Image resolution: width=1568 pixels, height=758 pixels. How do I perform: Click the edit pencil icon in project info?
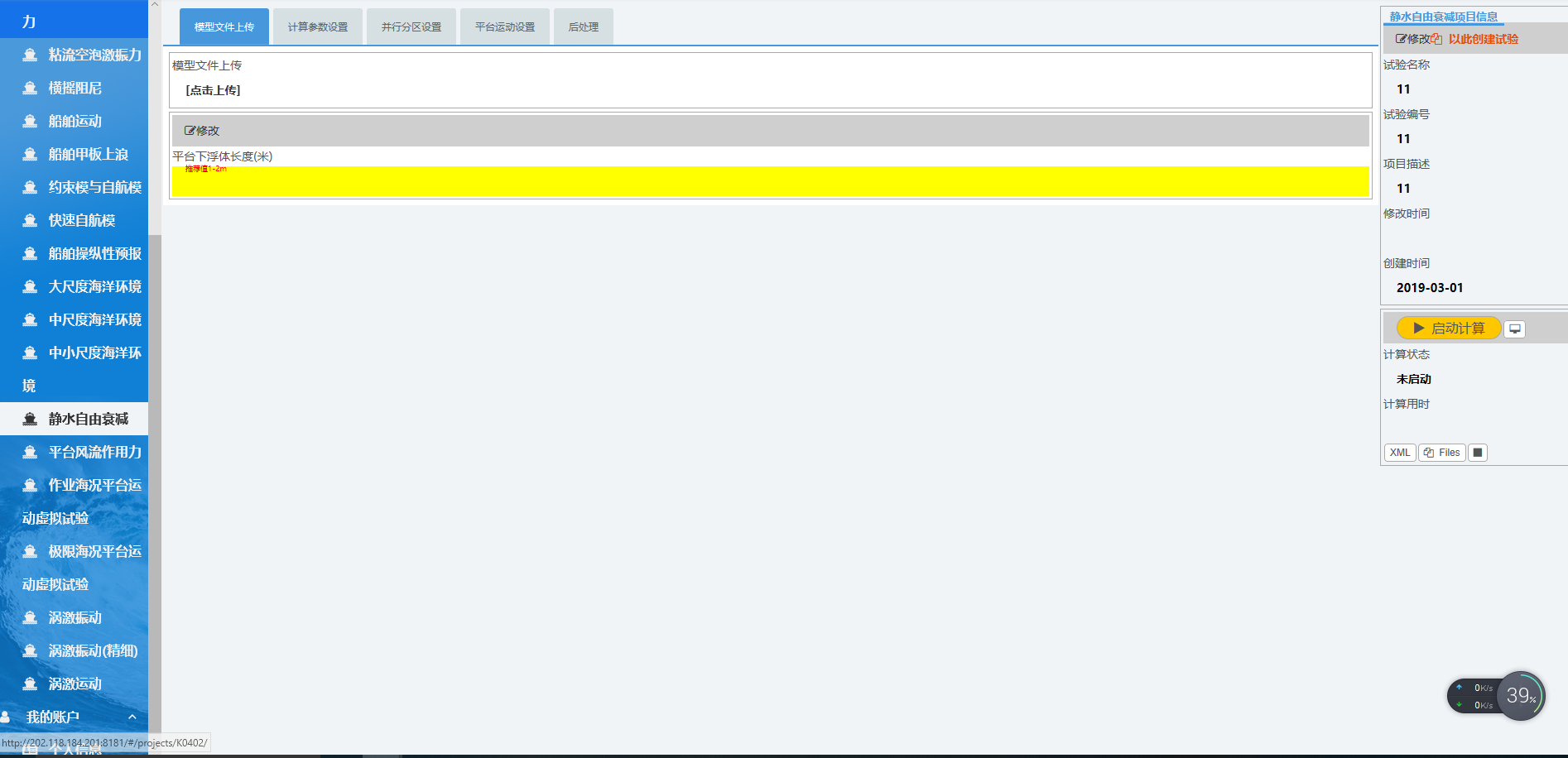click(x=1401, y=39)
